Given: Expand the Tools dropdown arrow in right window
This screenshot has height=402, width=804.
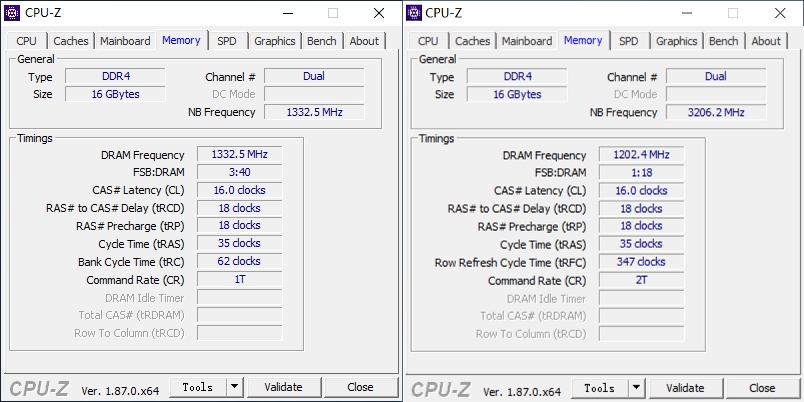Looking at the screenshot, I should 636,388.
